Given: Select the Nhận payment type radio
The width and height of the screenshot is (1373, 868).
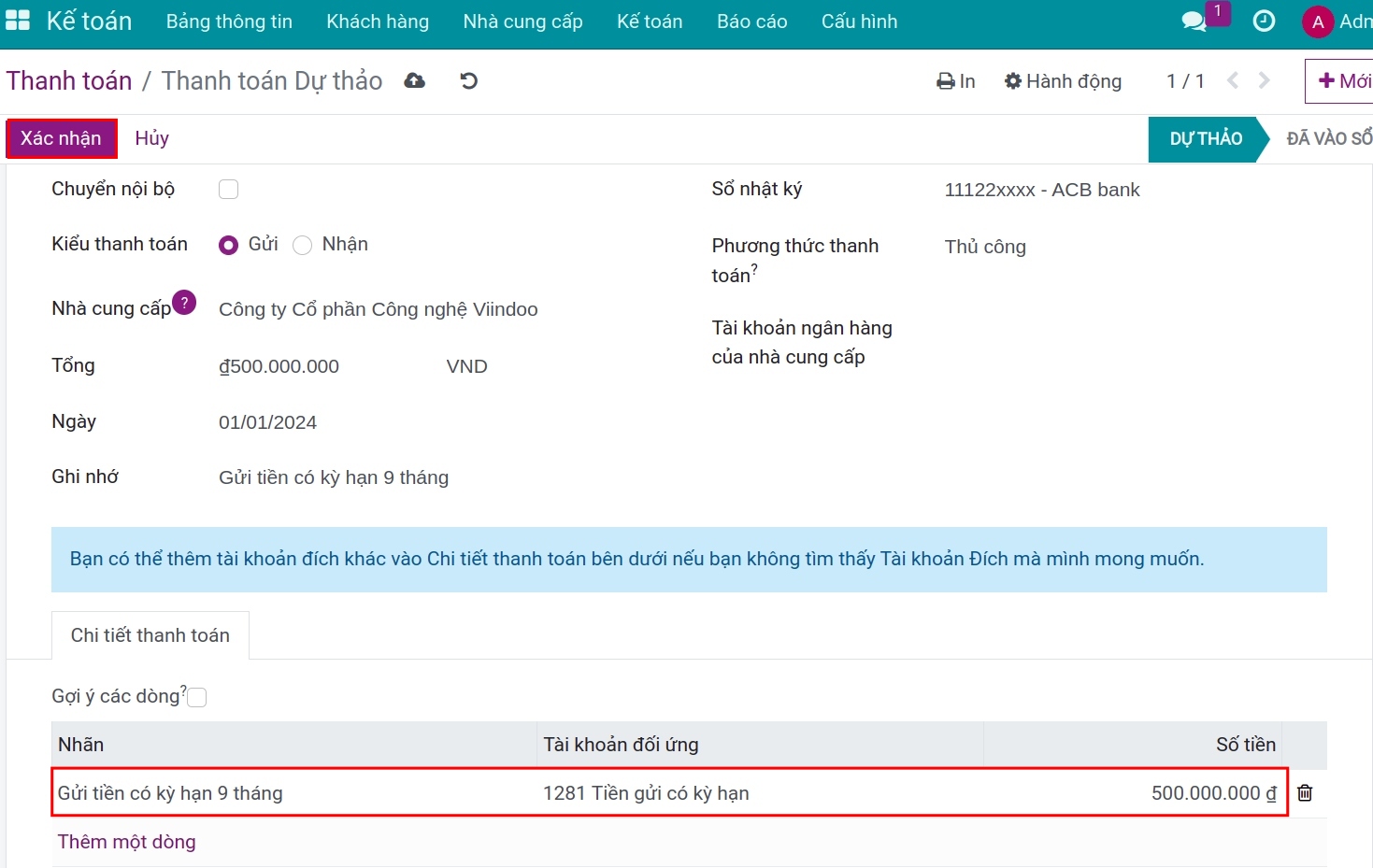Looking at the screenshot, I should click(x=302, y=245).
